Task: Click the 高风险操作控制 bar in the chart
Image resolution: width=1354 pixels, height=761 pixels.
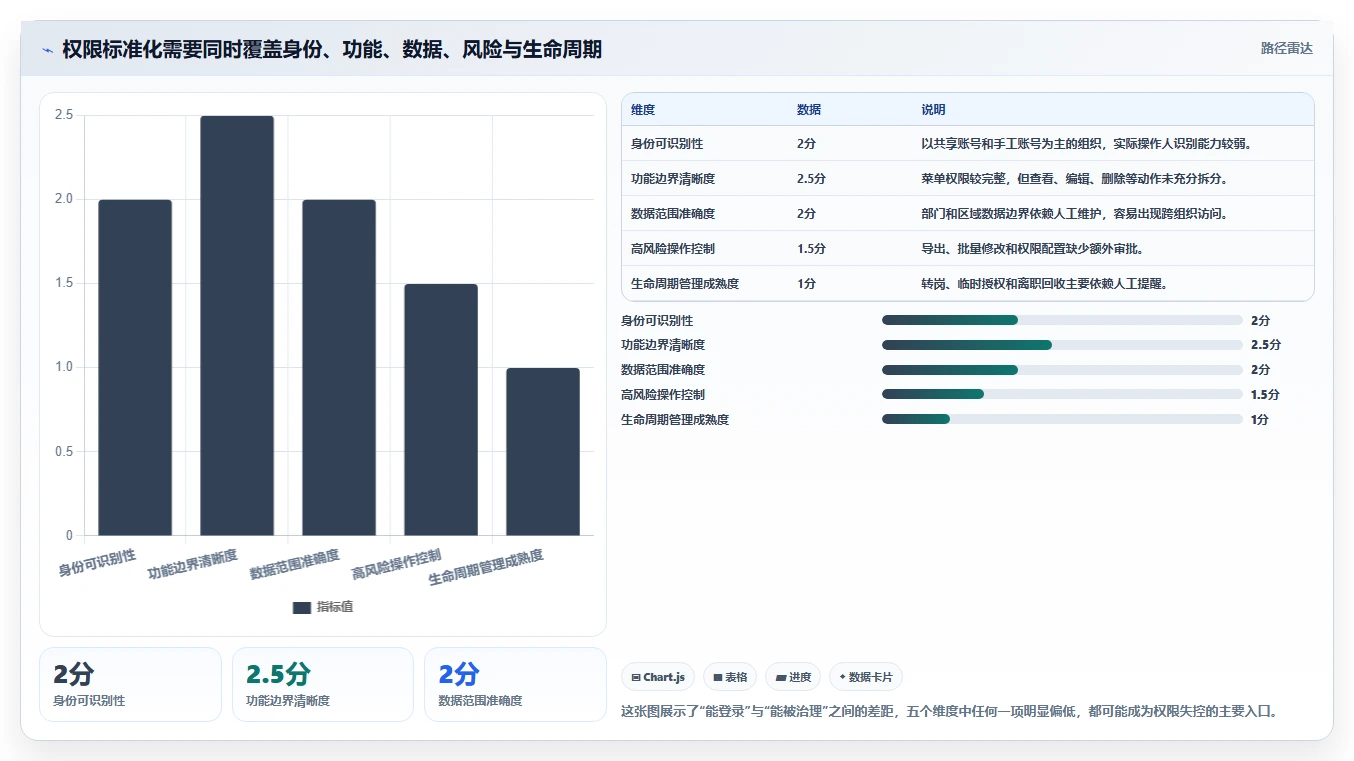Action: [x=441, y=409]
